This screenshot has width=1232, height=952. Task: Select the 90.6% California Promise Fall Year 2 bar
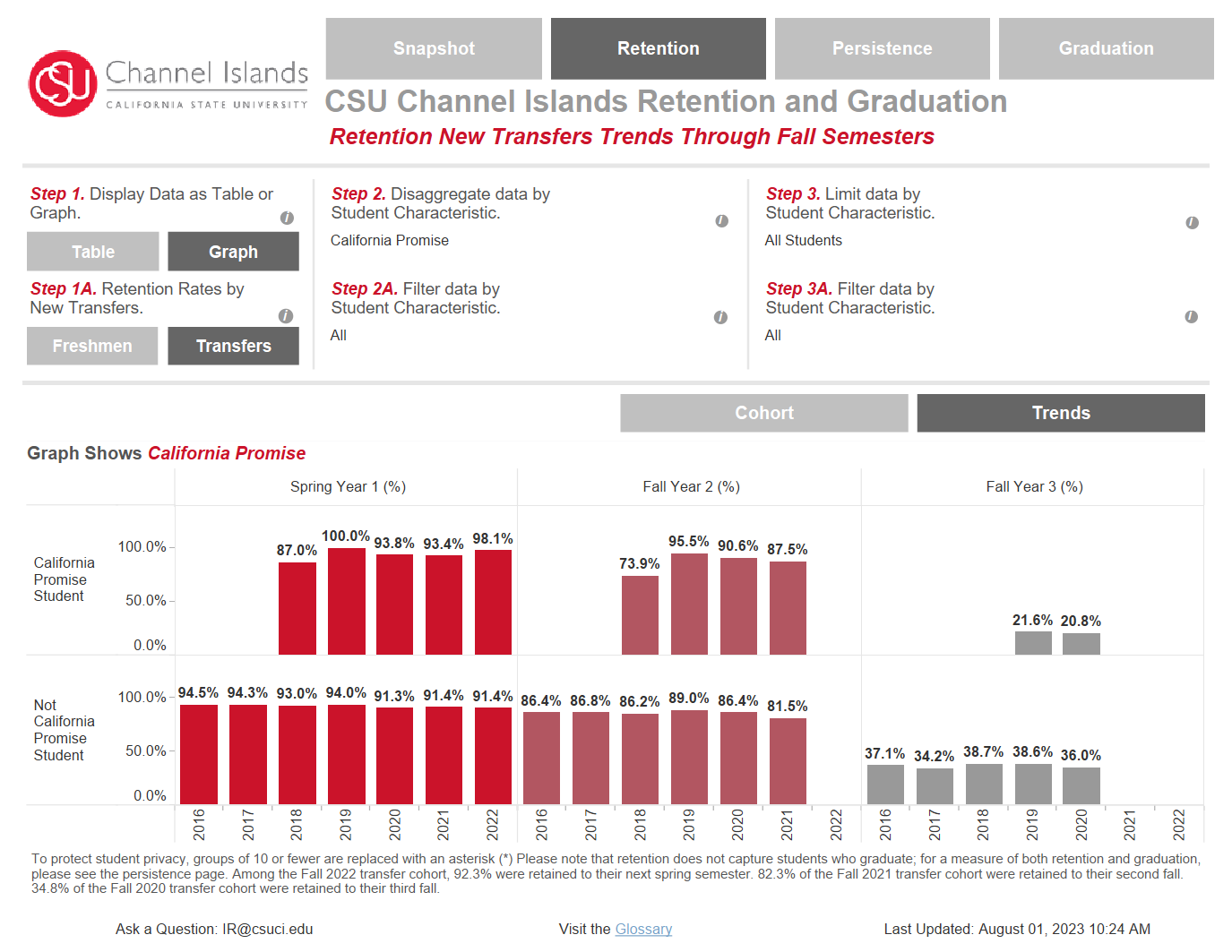[x=738, y=606]
